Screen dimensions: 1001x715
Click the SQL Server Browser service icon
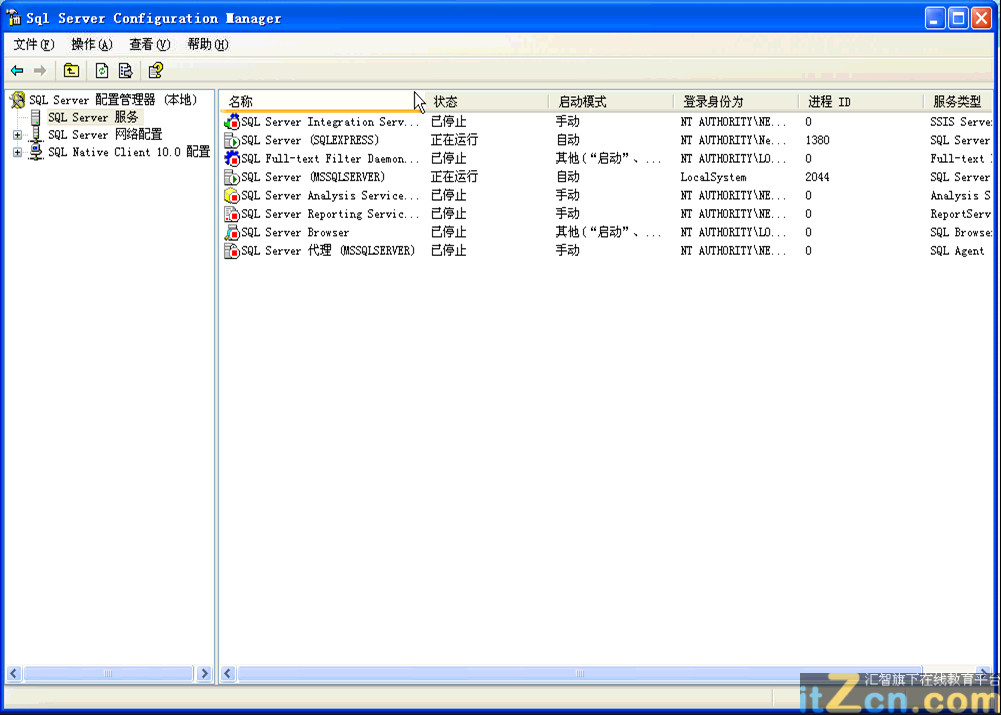click(232, 232)
